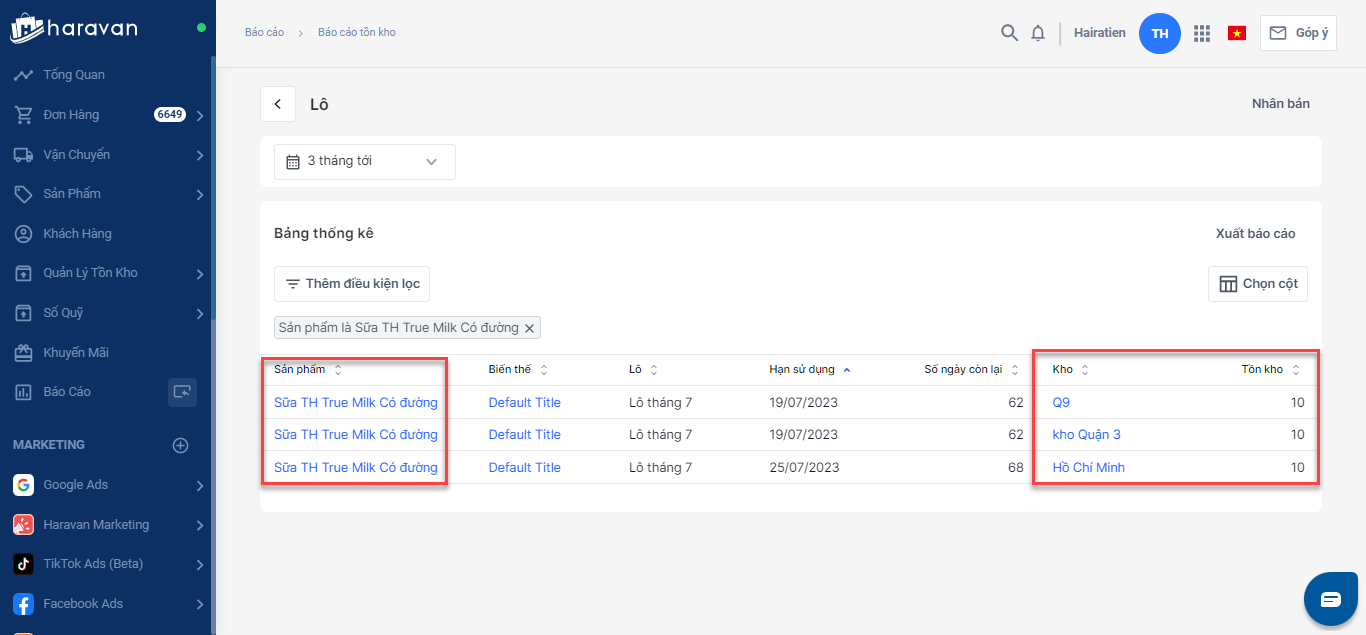Expand Quản Lý Tồn Kho submenu
1366x635 pixels.
(x=200, y=273)
